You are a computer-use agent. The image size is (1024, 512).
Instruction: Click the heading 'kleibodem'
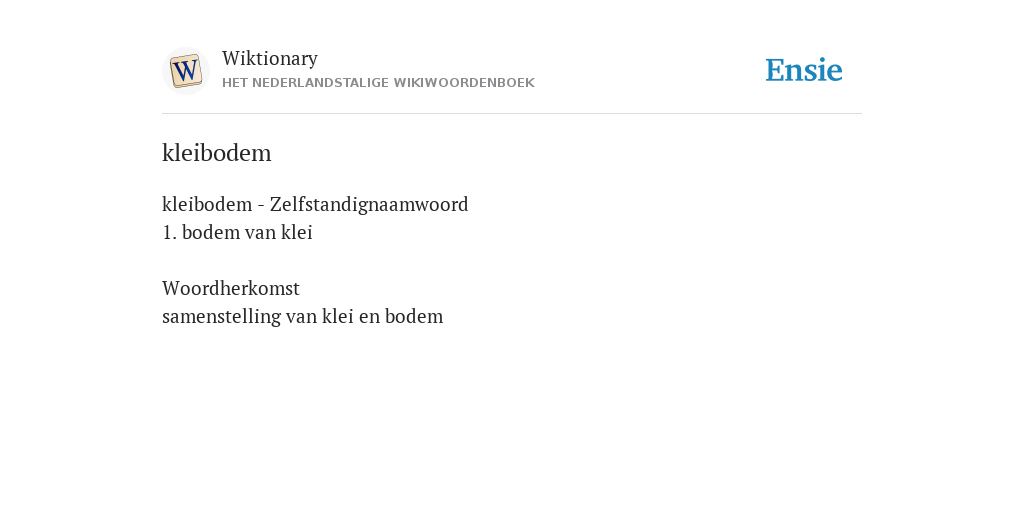pos(217,153)
